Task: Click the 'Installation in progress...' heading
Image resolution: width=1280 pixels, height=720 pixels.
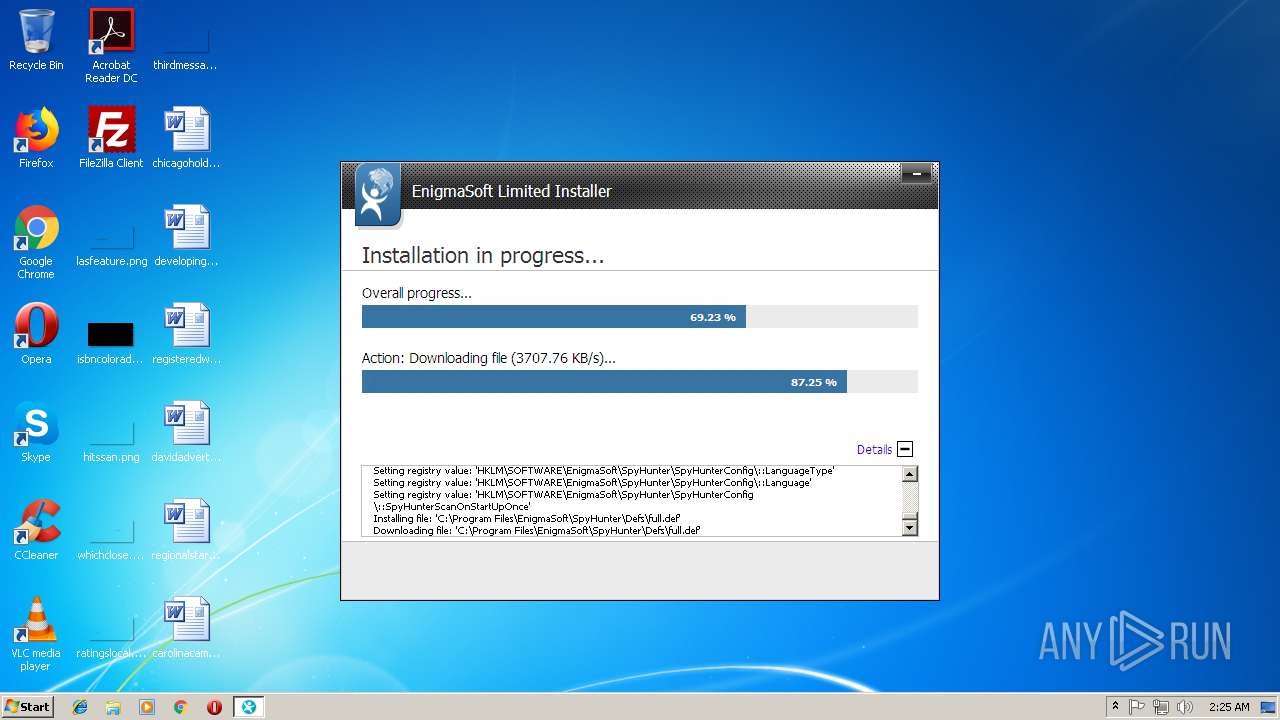Action: click(482, 256)
